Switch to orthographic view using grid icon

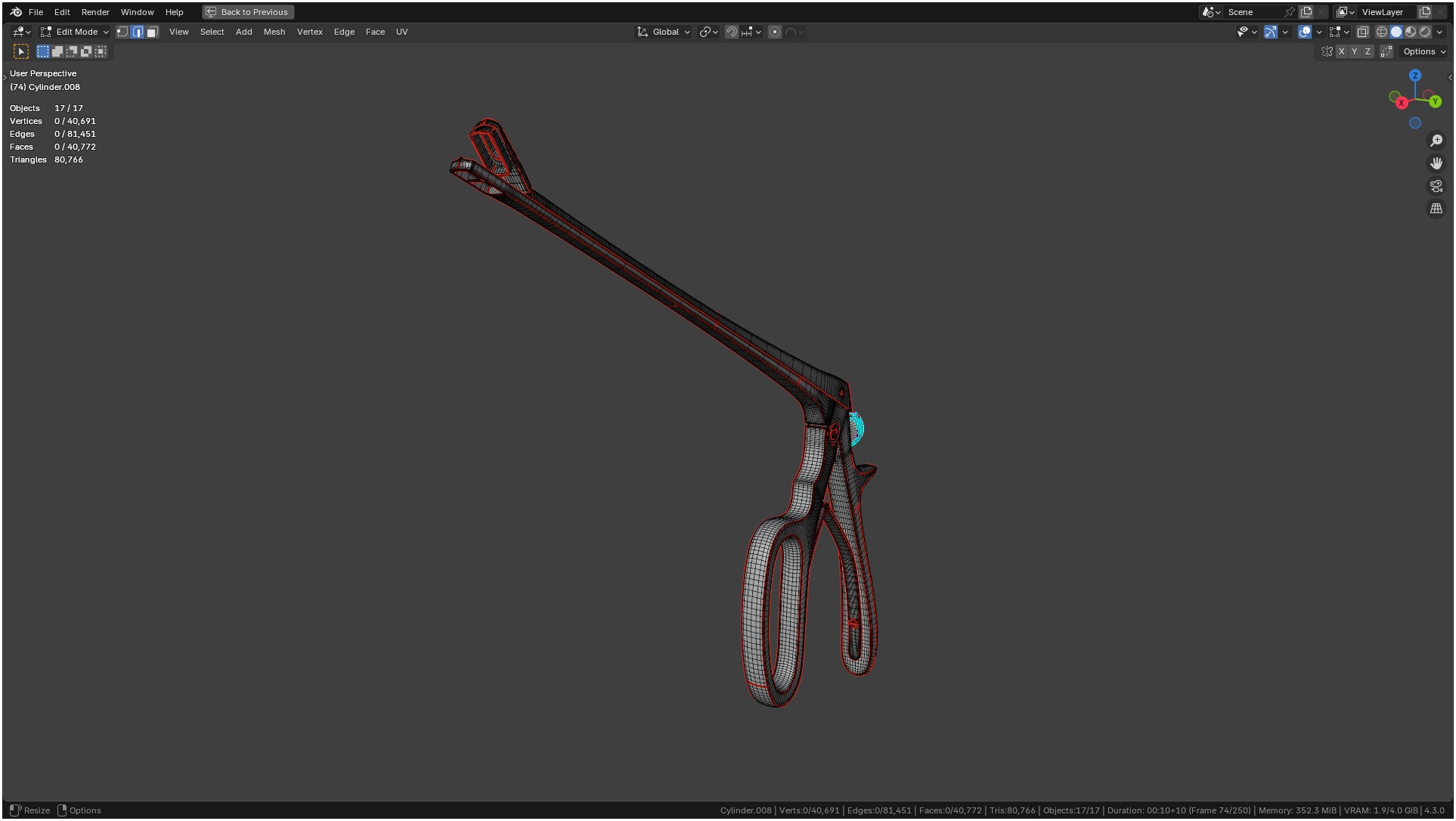(1436, 209)
